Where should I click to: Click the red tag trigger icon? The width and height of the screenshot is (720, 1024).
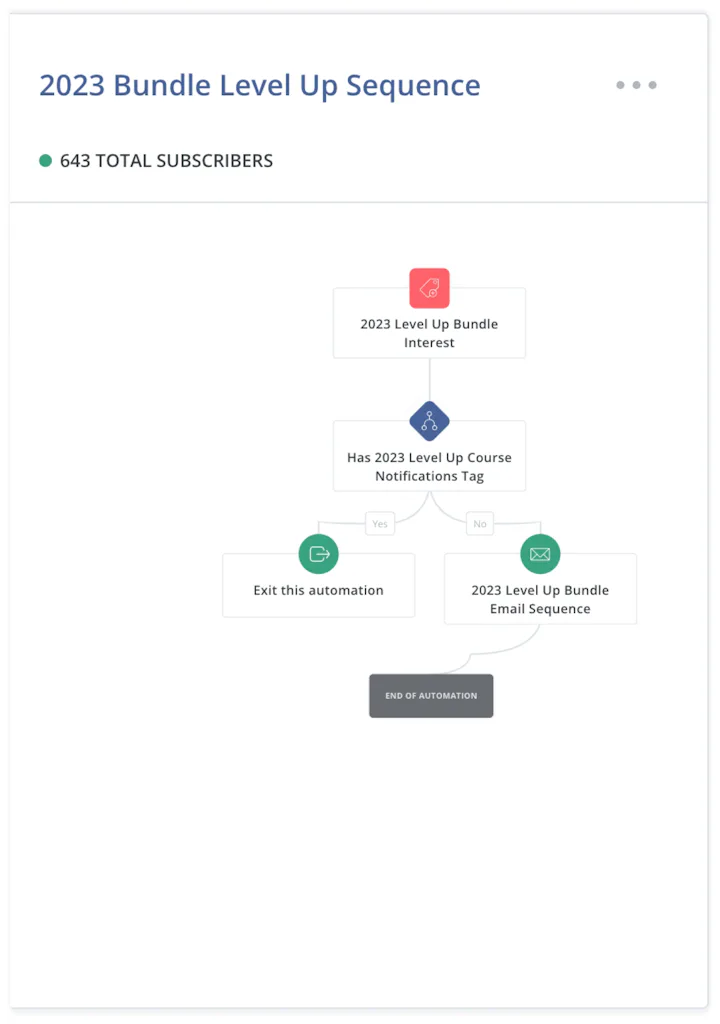[x=429, y=288]
